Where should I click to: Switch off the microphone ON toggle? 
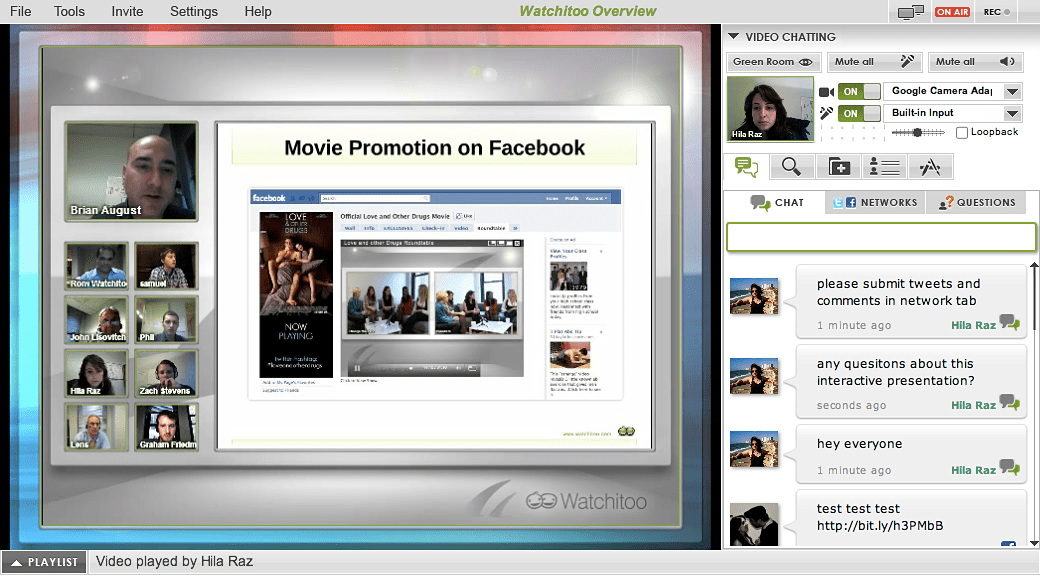(x=859, y=113)
